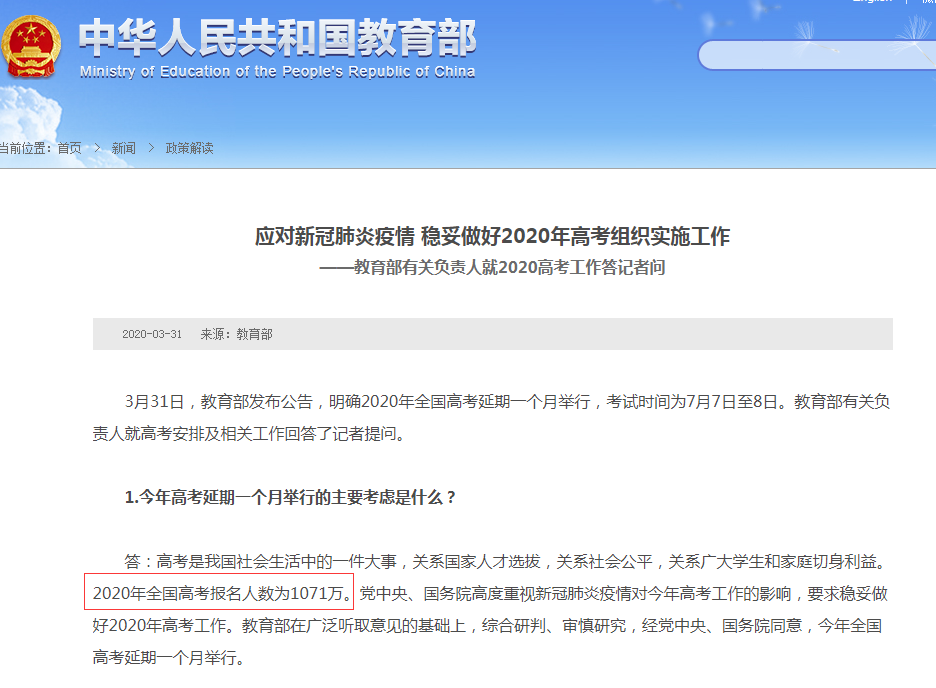This screenshot has width=936, height=688.
Task: Click the source label 来源：教育部
Action: [236, 334]
